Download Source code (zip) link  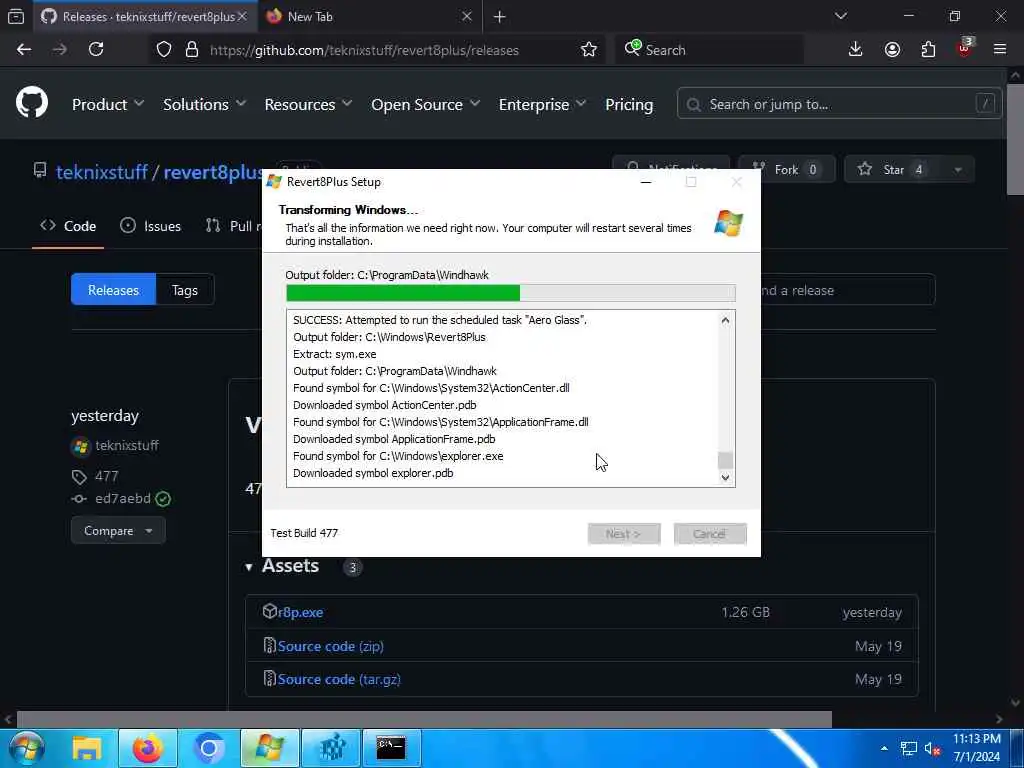coord(330,646)
